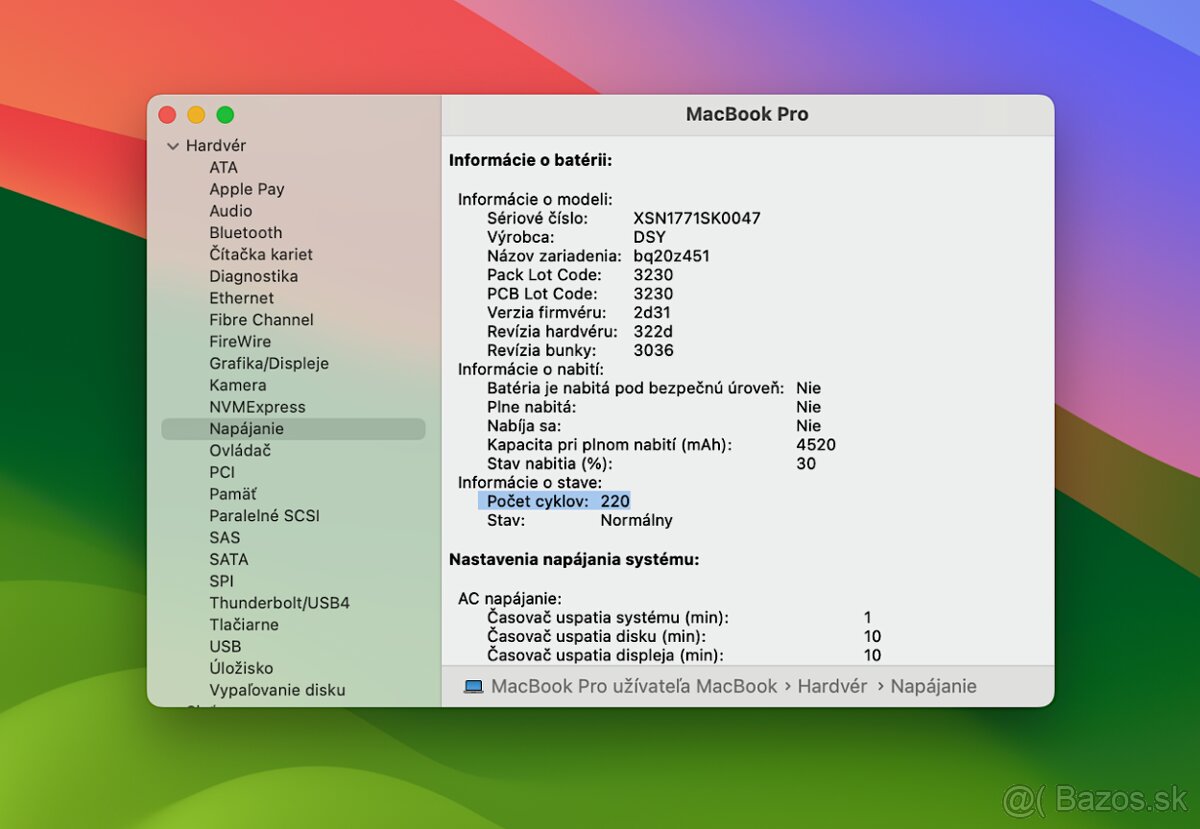Open Thunderbolt/USB4 details

tap(282, 602)
